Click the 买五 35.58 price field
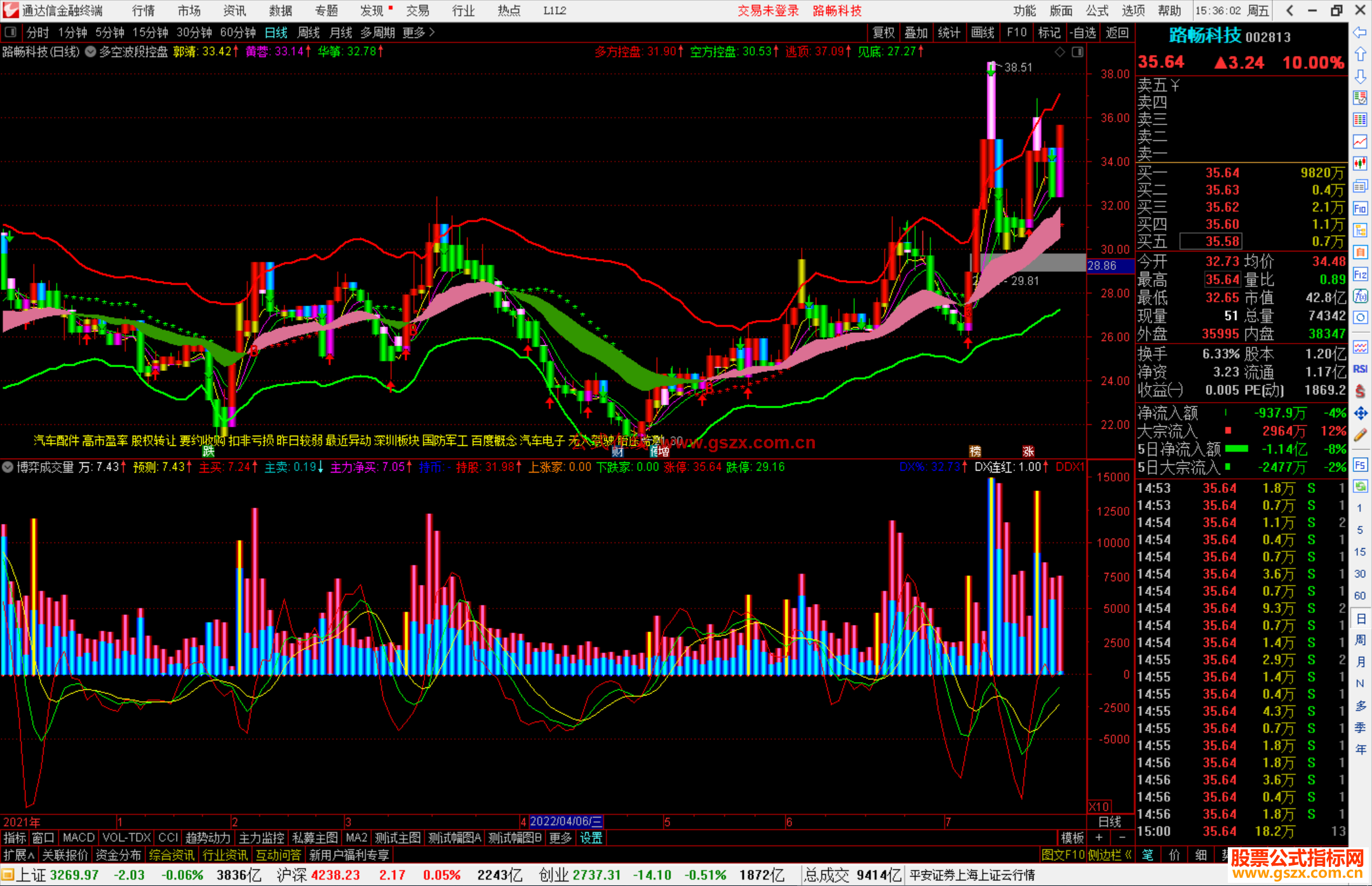The image size is (1372, 886). [x=1211, y=241]
